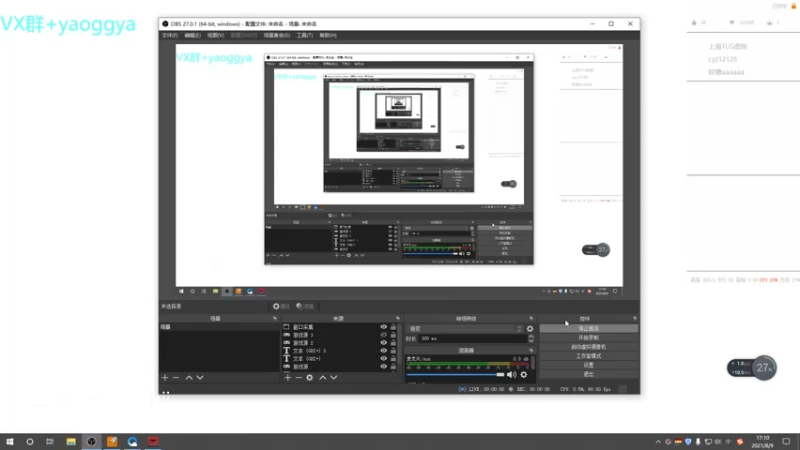The image size is (800, 450).
Task: Move source down in sources list
Action: coord(334,378)
